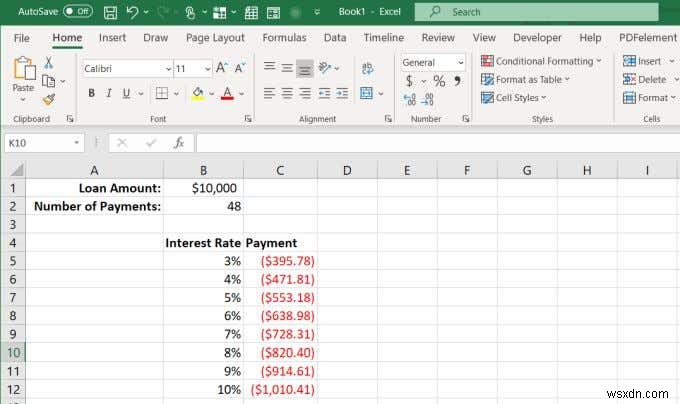Click the Format as Table button
The height and width of the screenshot is (404, 680).
click(526, 80)
